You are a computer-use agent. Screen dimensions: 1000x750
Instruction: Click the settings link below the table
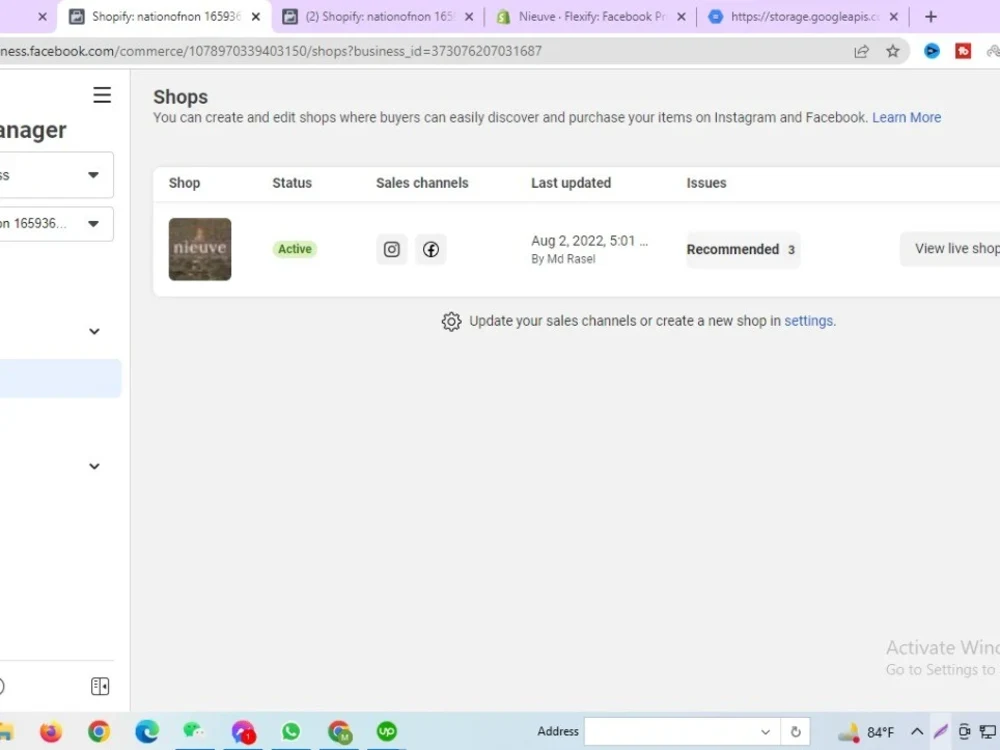coord(808,321)
